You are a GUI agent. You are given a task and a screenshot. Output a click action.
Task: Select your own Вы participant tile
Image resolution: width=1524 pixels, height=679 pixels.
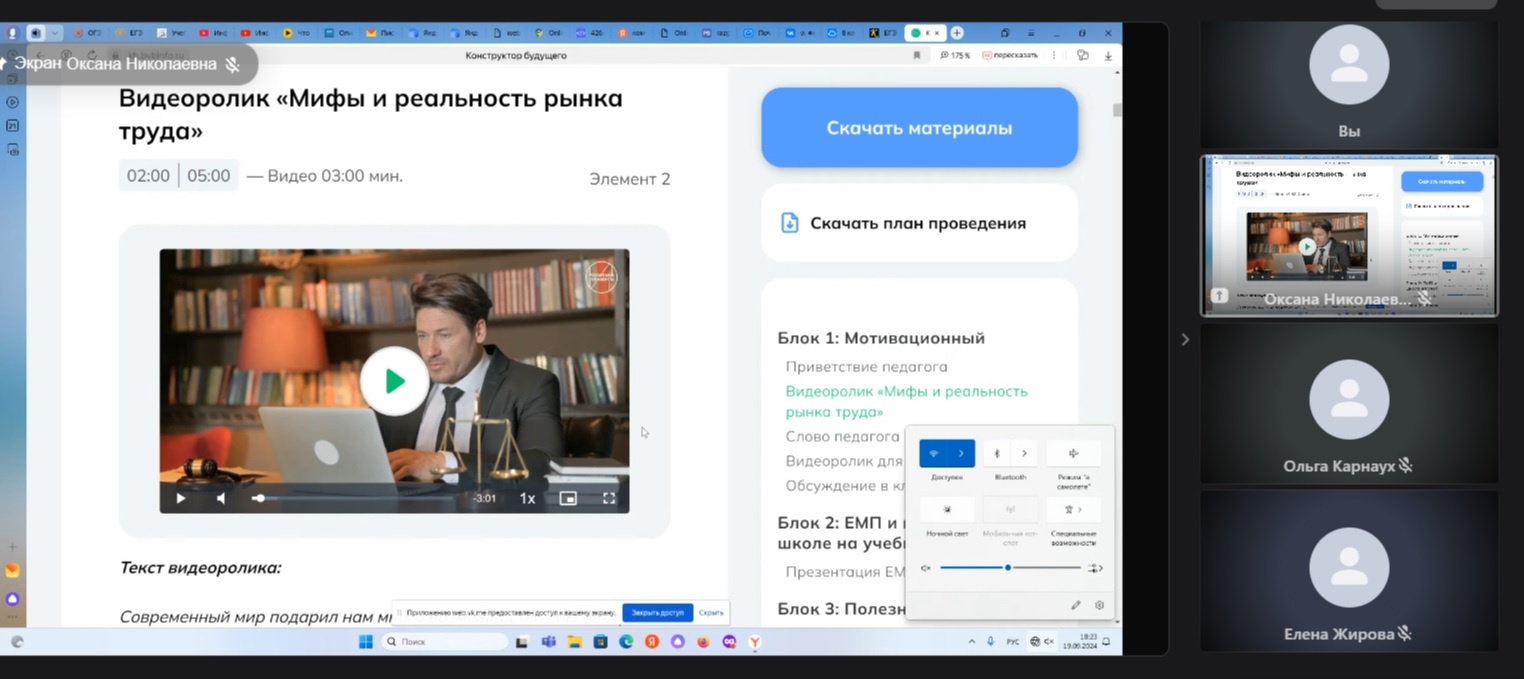(1349, 84)
